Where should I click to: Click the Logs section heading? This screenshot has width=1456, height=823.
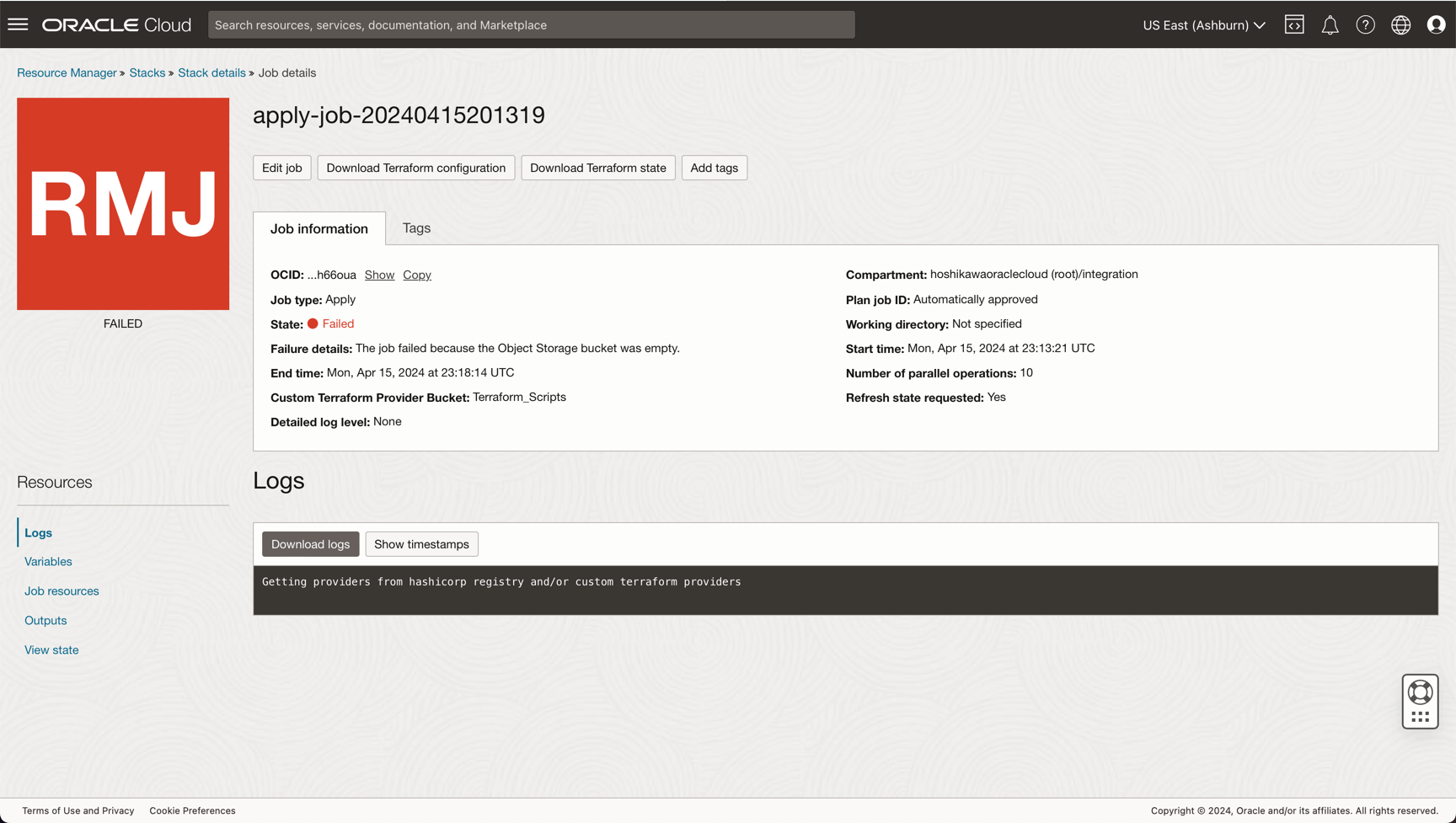pos(279,480)
